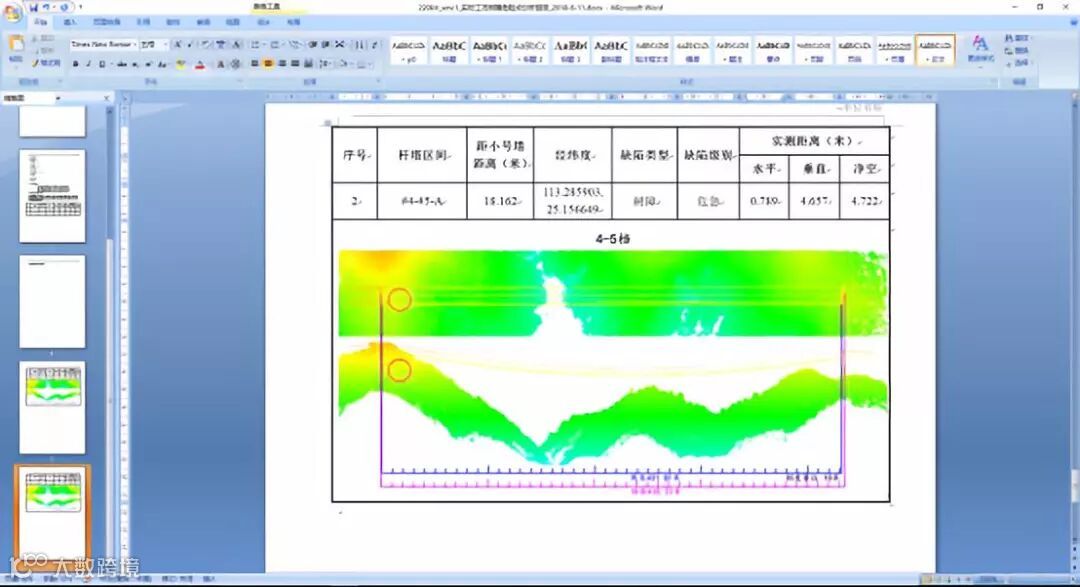Apply the Character Shading icon
Viewport: 1080px width, 587px height.
[x=220, y=64]
